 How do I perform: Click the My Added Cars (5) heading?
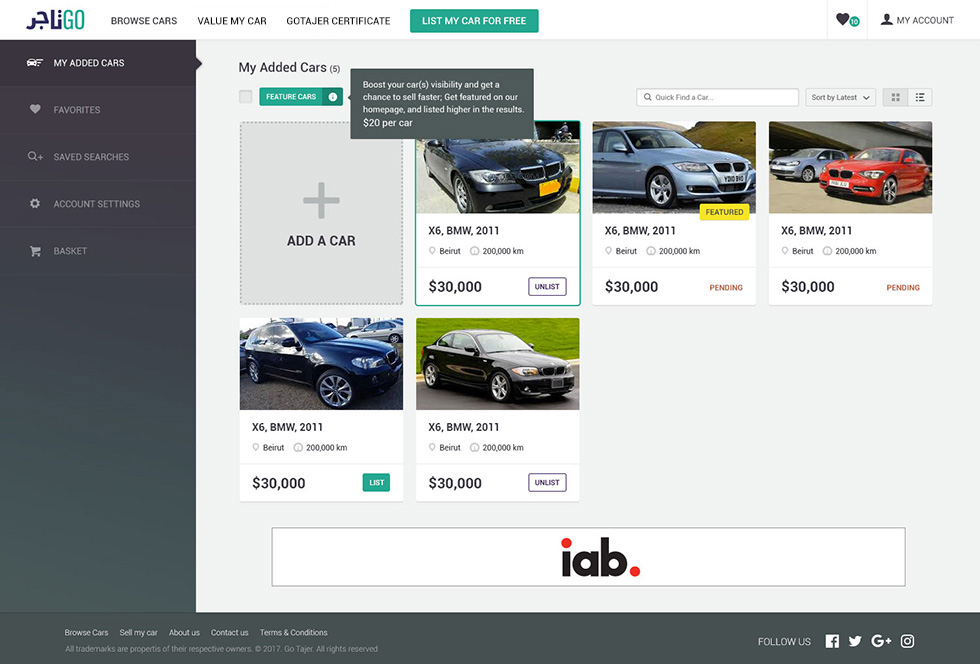[289, 68]
